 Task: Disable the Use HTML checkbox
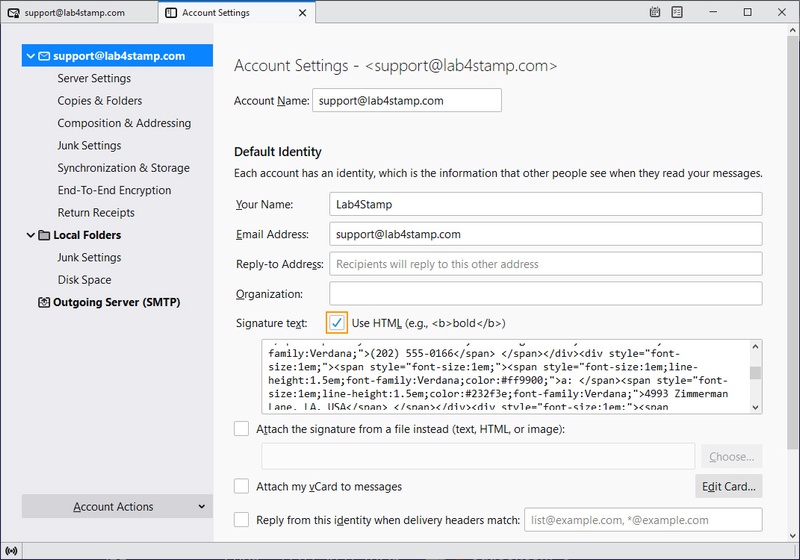point(337,323)
